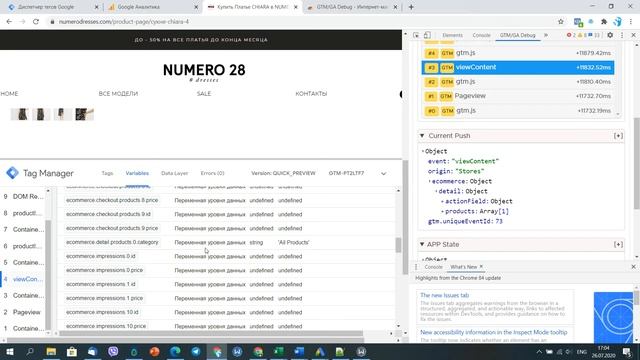
Task: Open the Variables tab in Tag Manager
Action: [x=137, y=173]
